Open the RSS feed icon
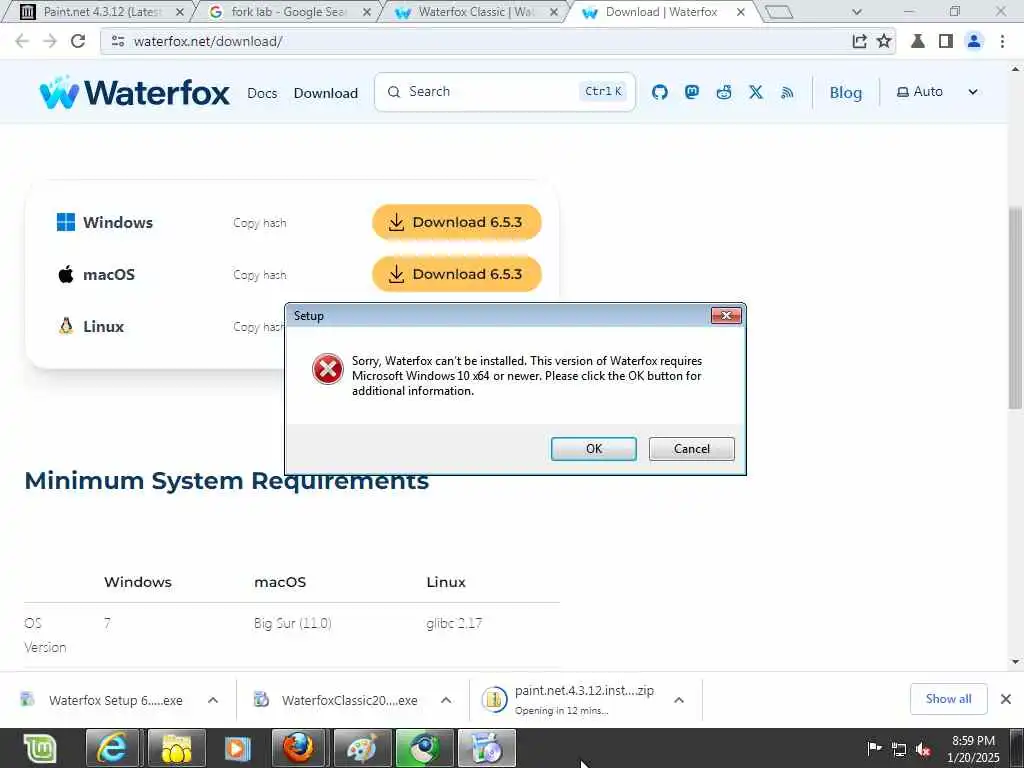Image resolution: width=1024 pixels, height=768 pixels. [x=787, y=93]
